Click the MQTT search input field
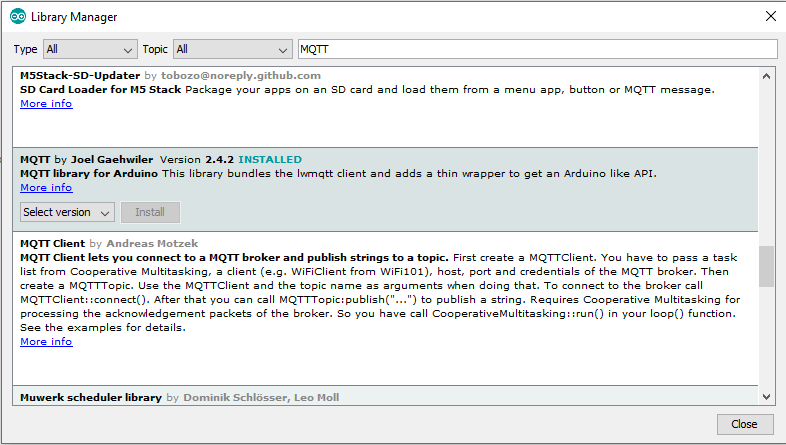 click(x=537, y=49)
